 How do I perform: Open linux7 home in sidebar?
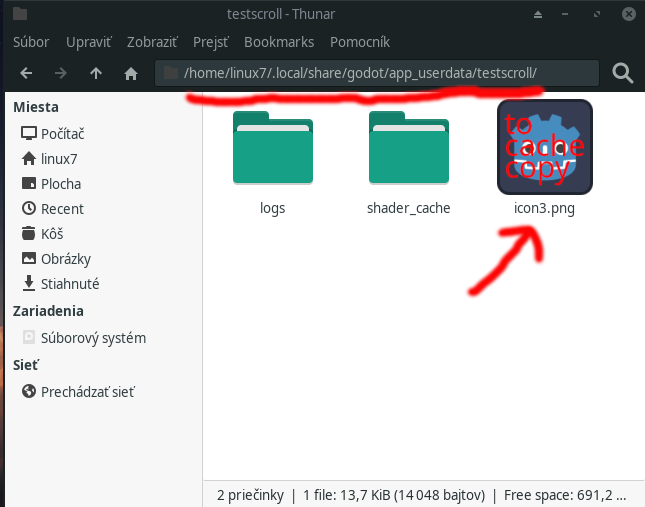coord(60,158)
